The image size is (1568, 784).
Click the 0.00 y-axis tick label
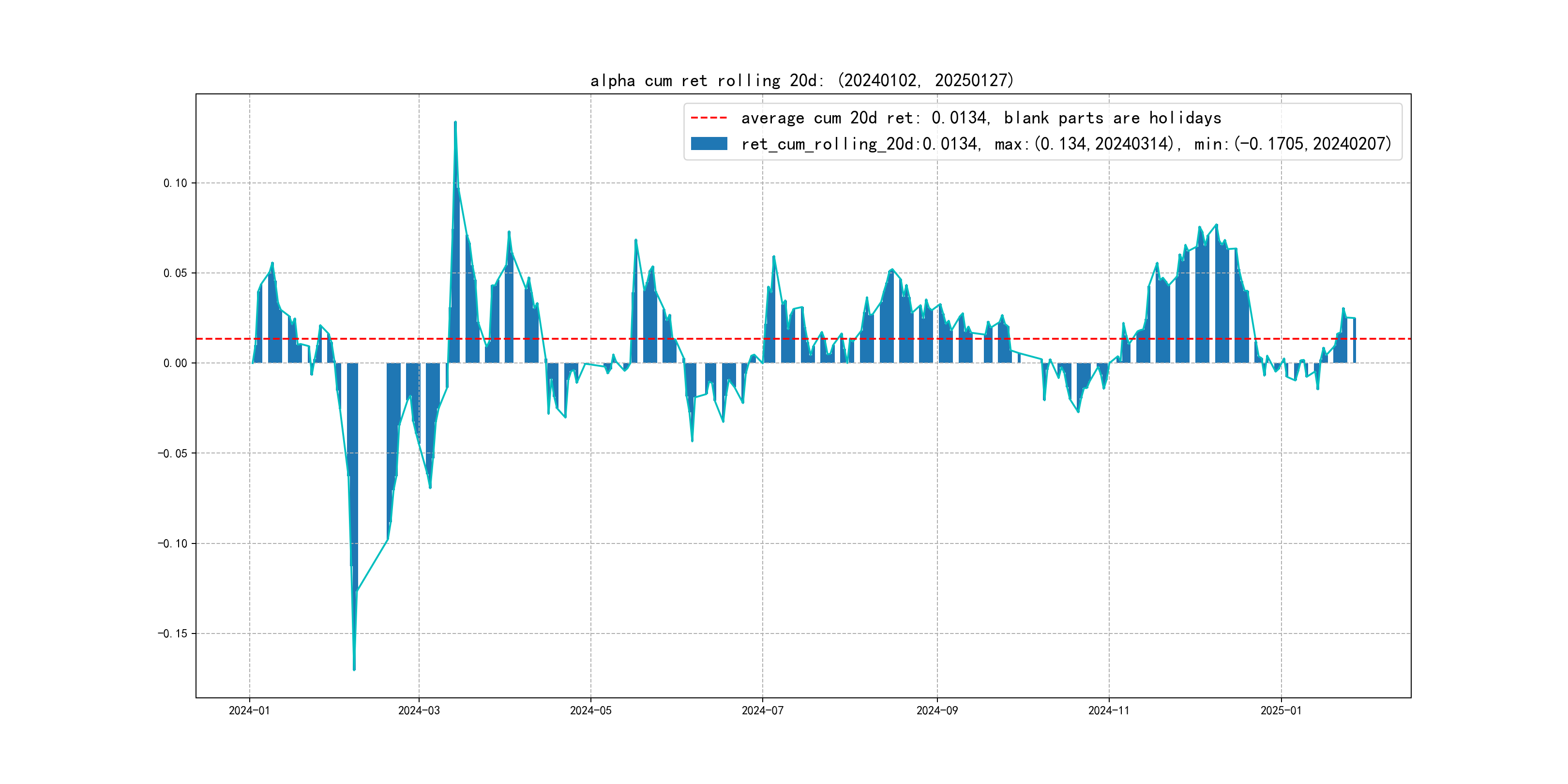coord(175,363)
